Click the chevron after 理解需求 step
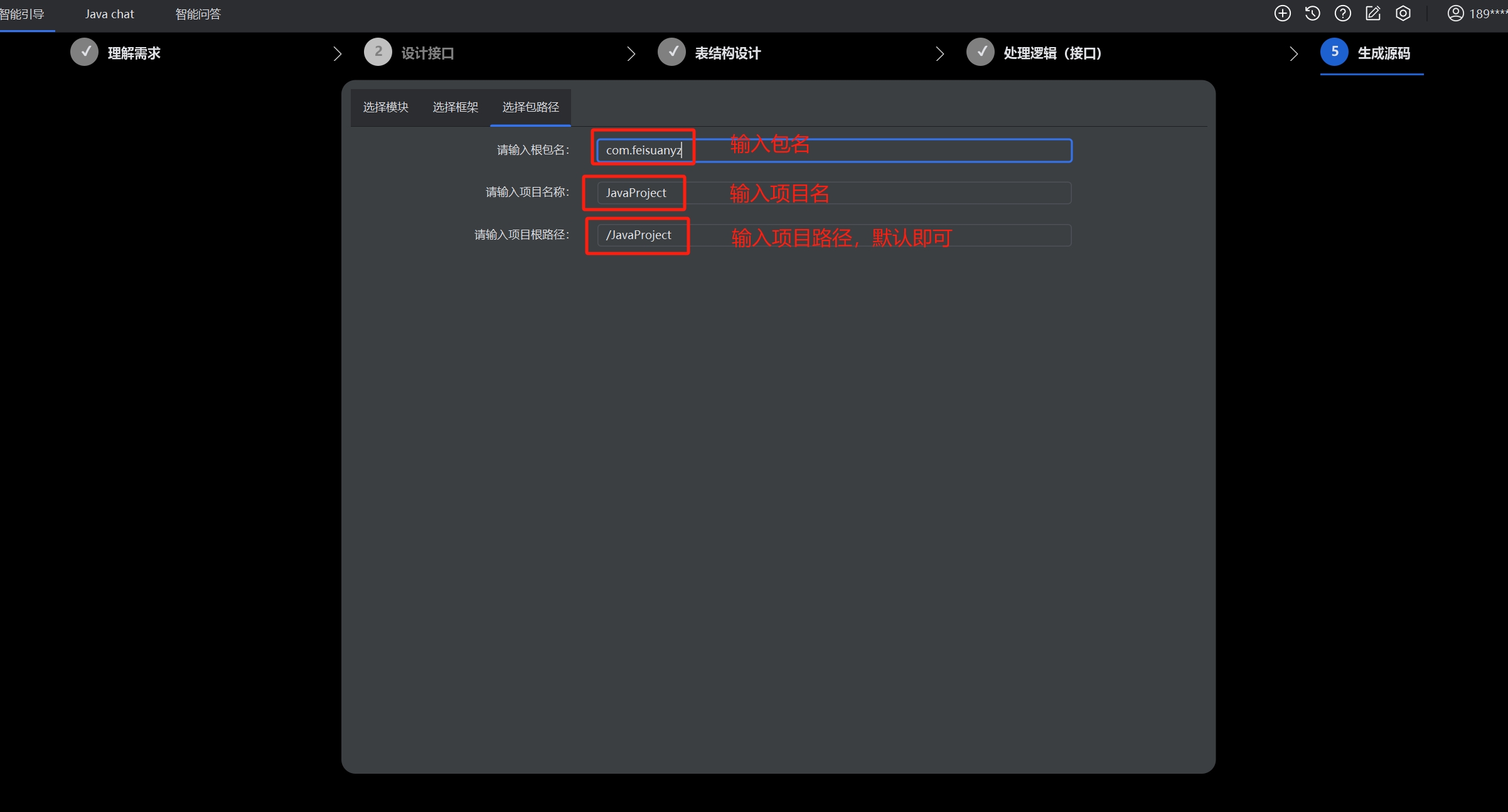 [338, 54]
